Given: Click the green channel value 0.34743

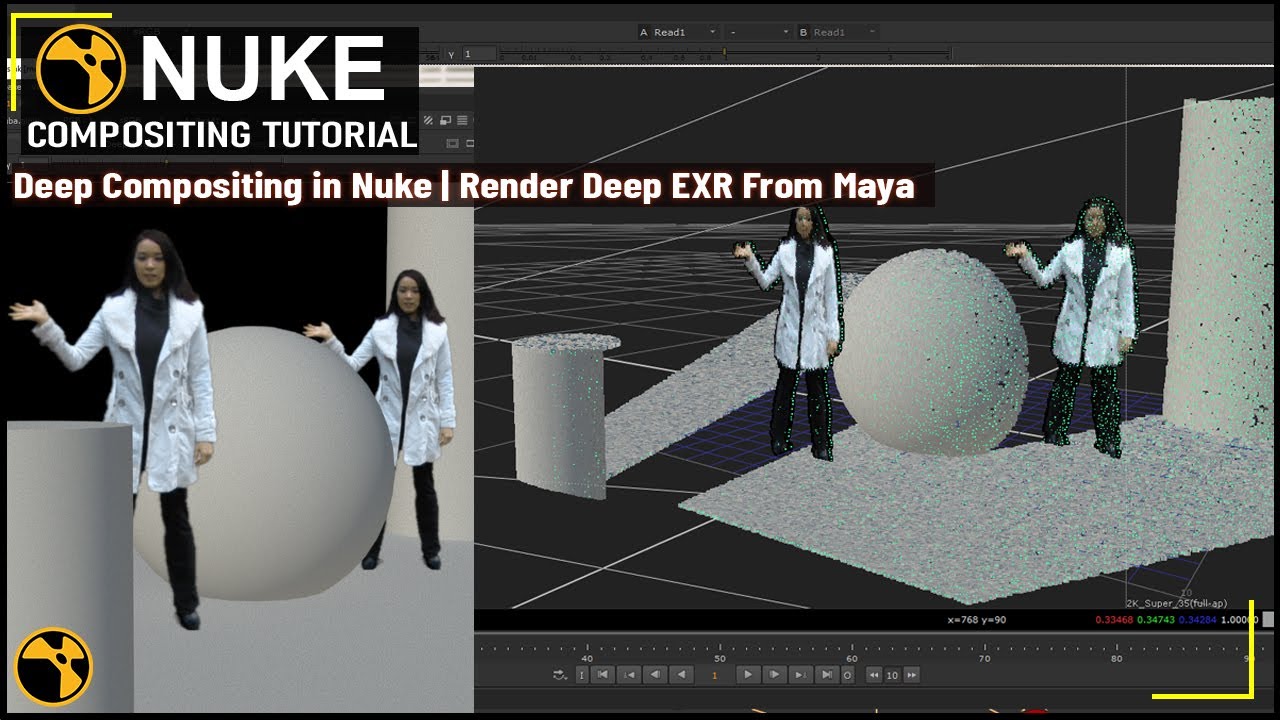Looking at the screenshot, I should coord(1156,619).
